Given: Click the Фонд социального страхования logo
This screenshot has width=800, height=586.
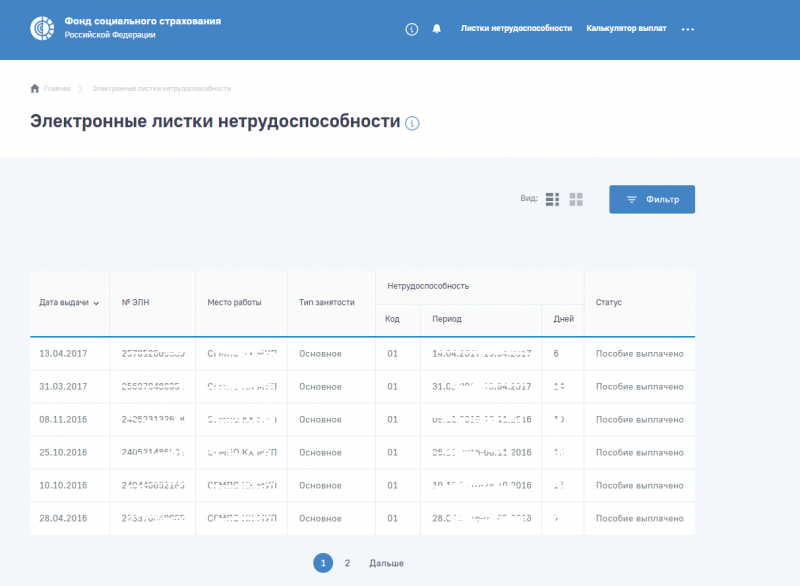Looking at the screenshot, I should coord(40,29).
